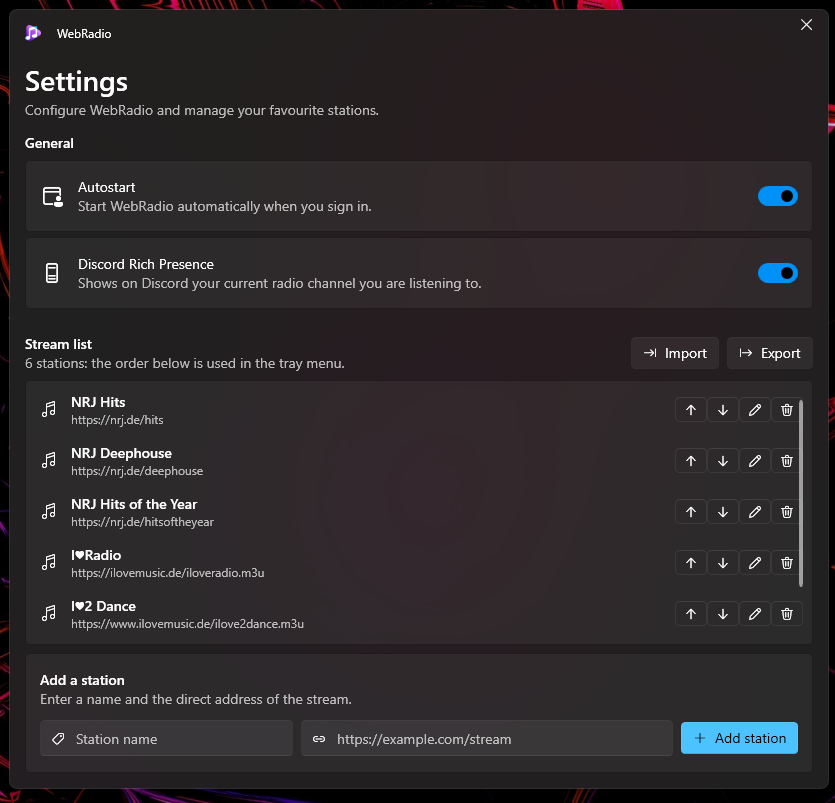Edit the I♥2 Dance station

[x=755, y=614]
